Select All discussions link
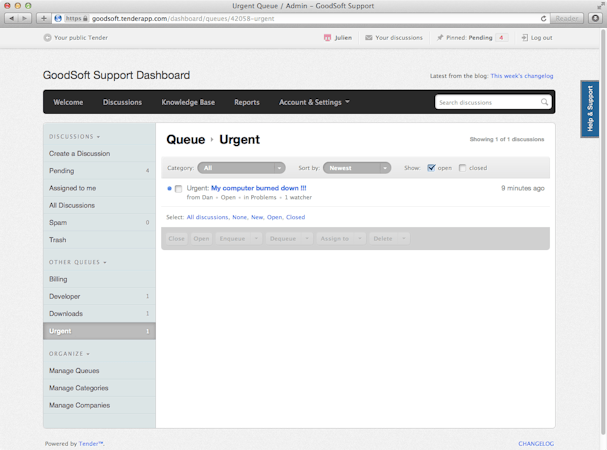Image resolution: width=607 pixels, height=450 pixels. pos(208,217)
